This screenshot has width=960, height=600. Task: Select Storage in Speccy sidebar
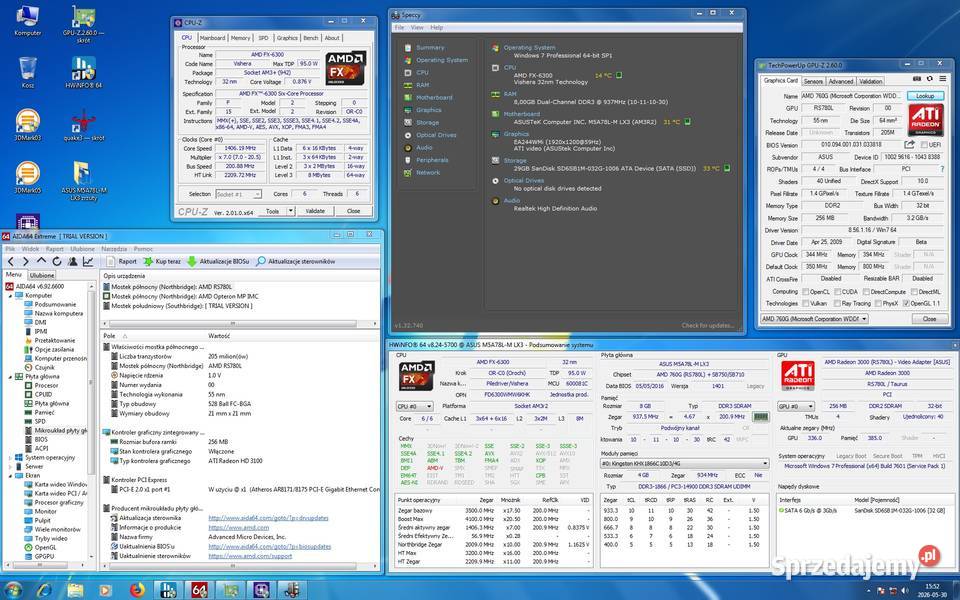(x=427, y=122)
